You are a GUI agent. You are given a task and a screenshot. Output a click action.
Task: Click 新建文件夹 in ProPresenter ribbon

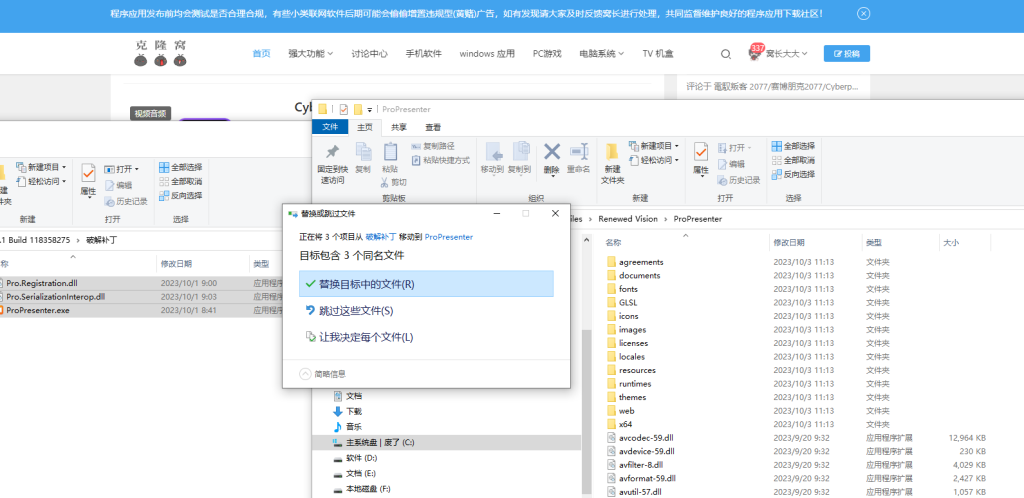tap(612, 164)
